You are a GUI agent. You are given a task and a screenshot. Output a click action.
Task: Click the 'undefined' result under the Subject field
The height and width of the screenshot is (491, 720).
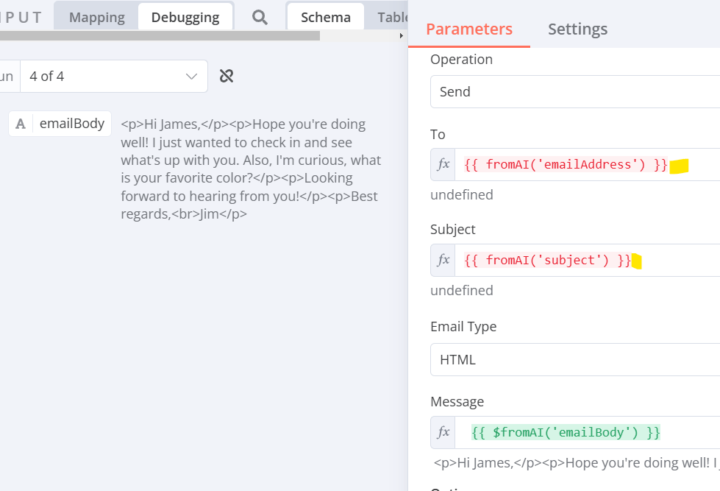click(461, 290)
